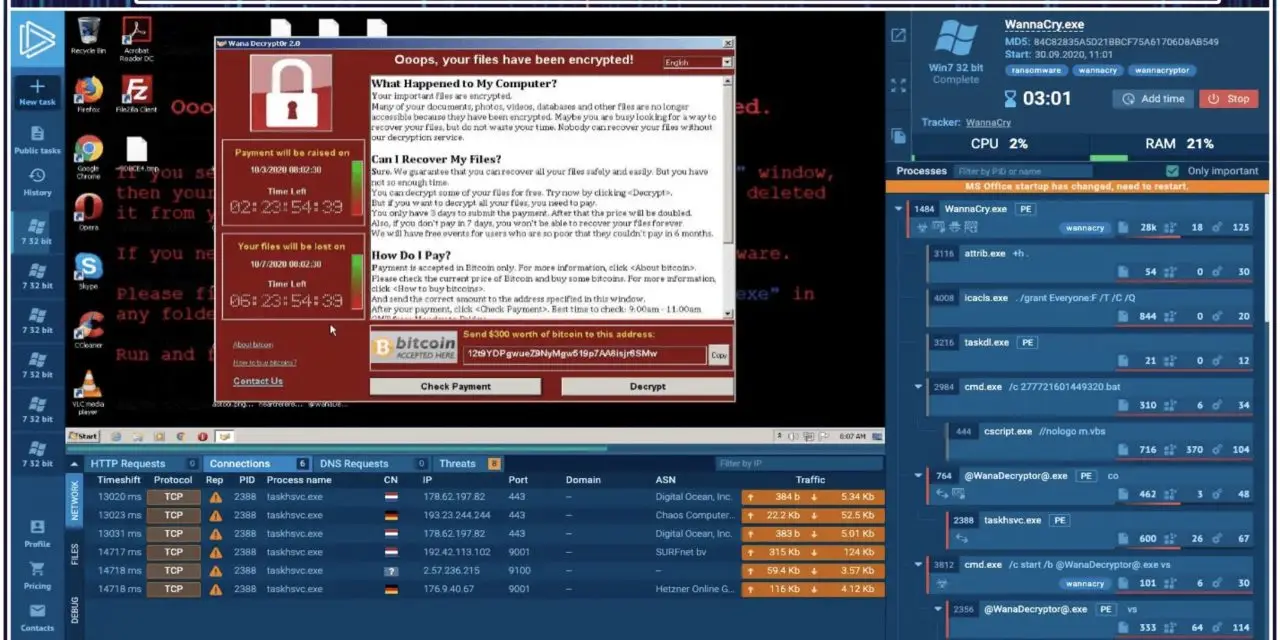Screen dimensions: 1280x640
Task: Open the How to buy bitcoins link
Action: [265, 362]
